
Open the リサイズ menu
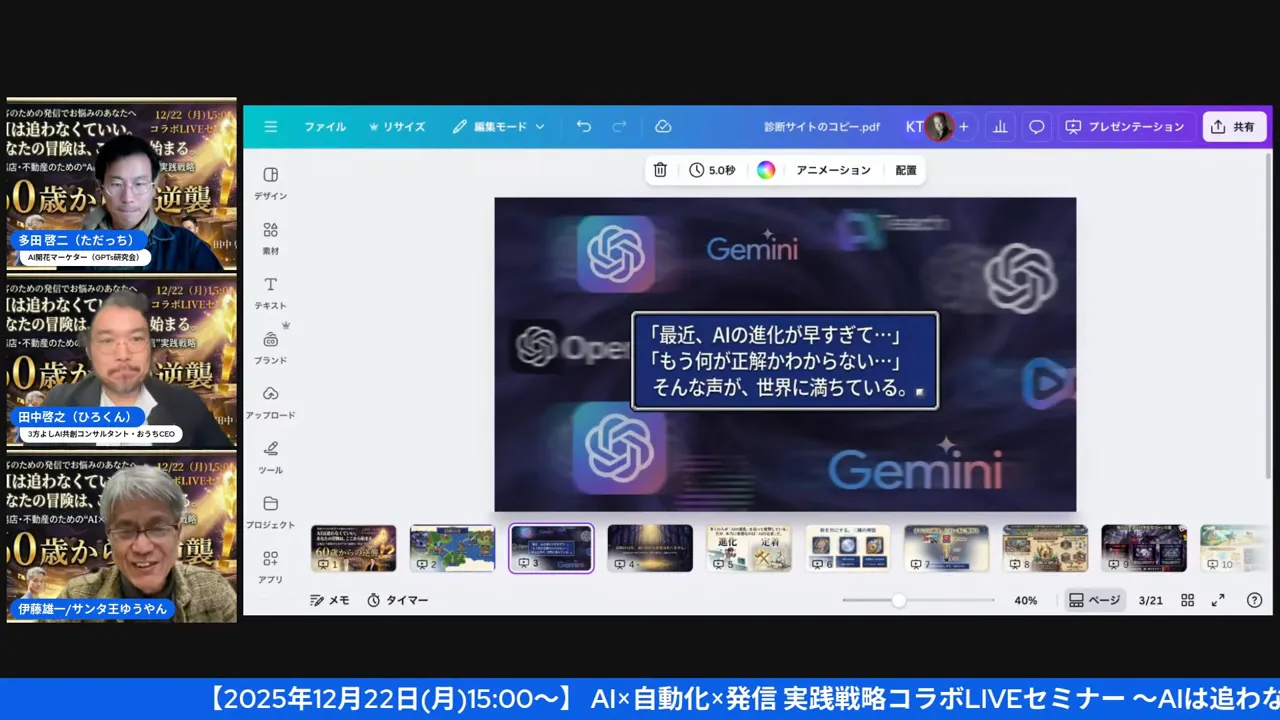point(398,126)
